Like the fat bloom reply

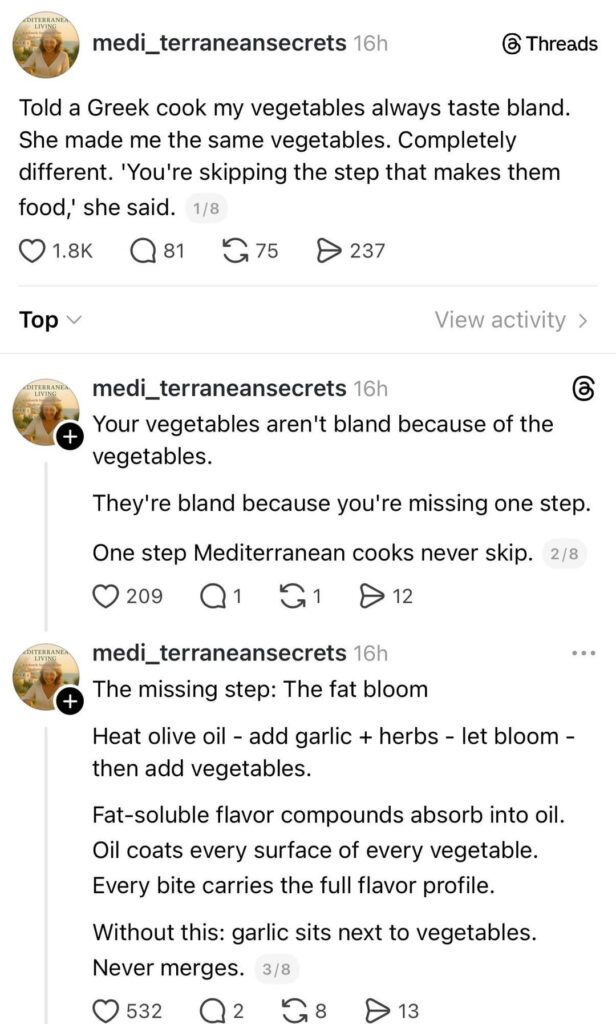point(107,1012)
